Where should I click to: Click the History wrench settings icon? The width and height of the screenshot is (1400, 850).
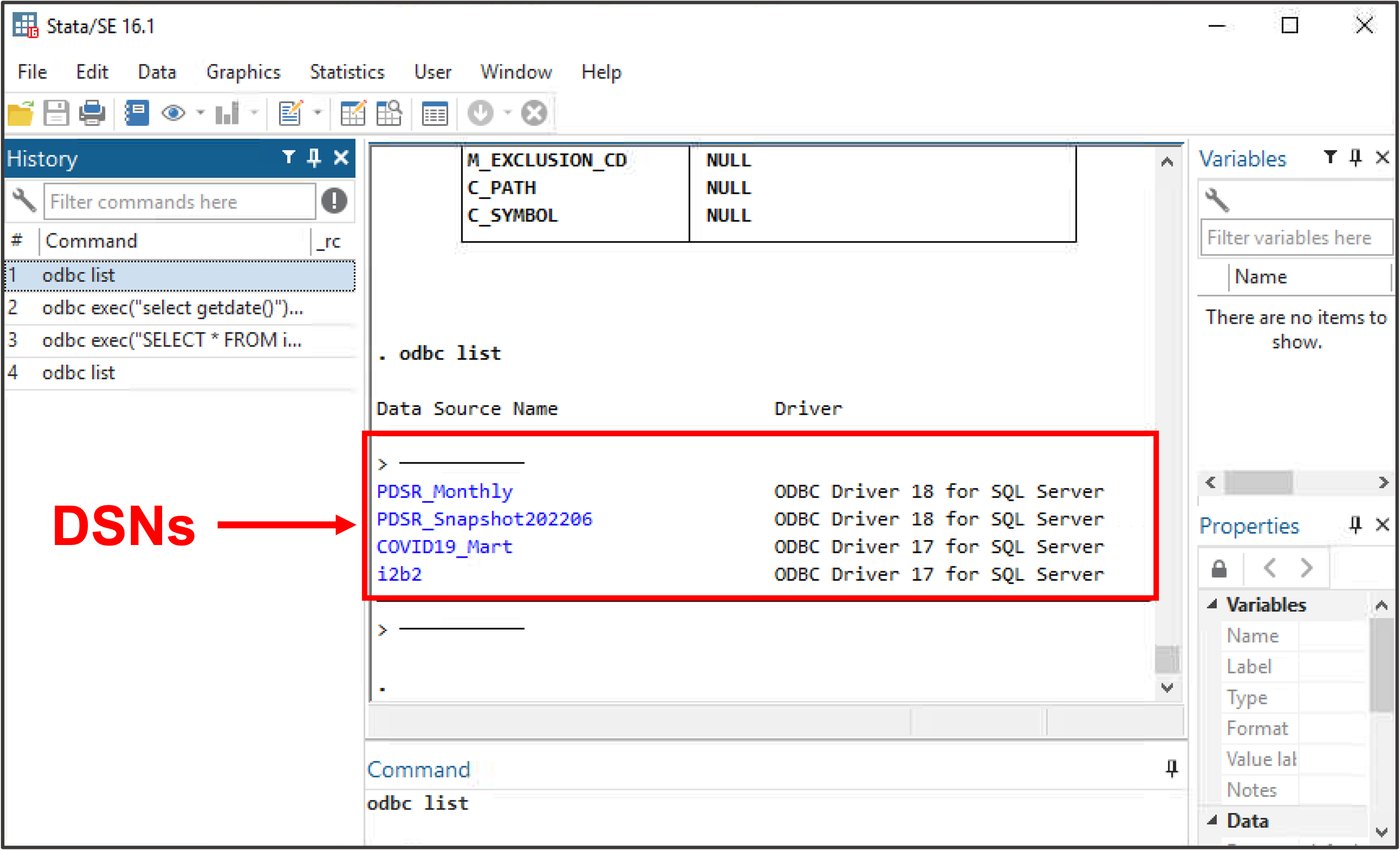coord(24,200)
